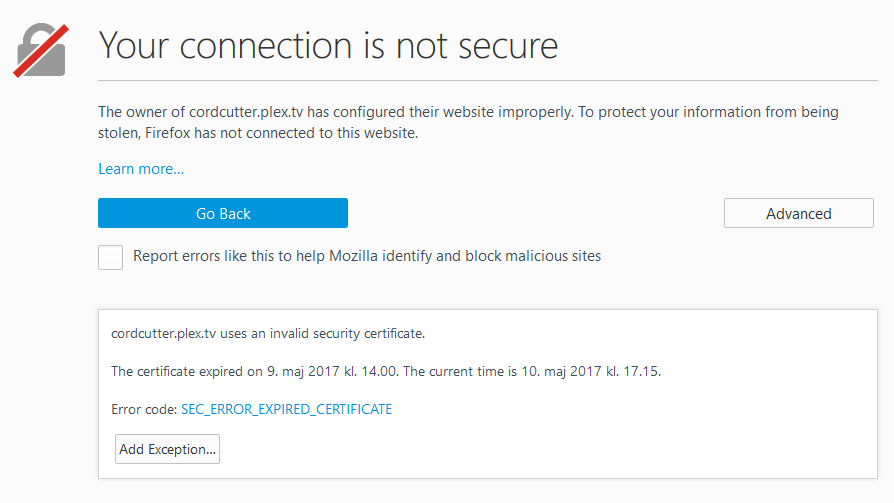
Task: Click "cordcutter.plex.tv" inside the certificate details box
Action: [164, 333]
